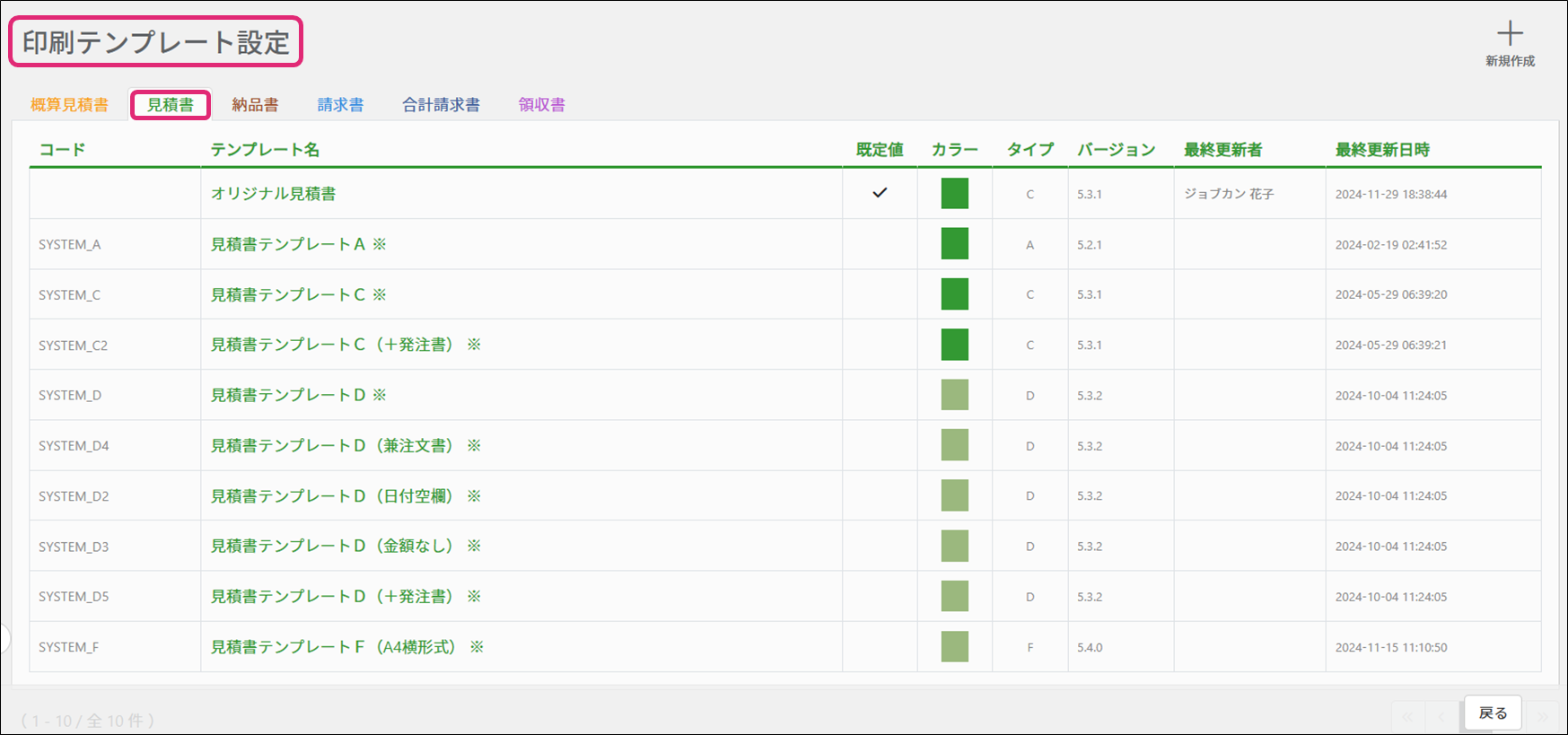The width and height of the screenshot is (1568, 735).
Task: Go to the 請求書 tab
Action: pyautogui.click(x=340, y=105)
